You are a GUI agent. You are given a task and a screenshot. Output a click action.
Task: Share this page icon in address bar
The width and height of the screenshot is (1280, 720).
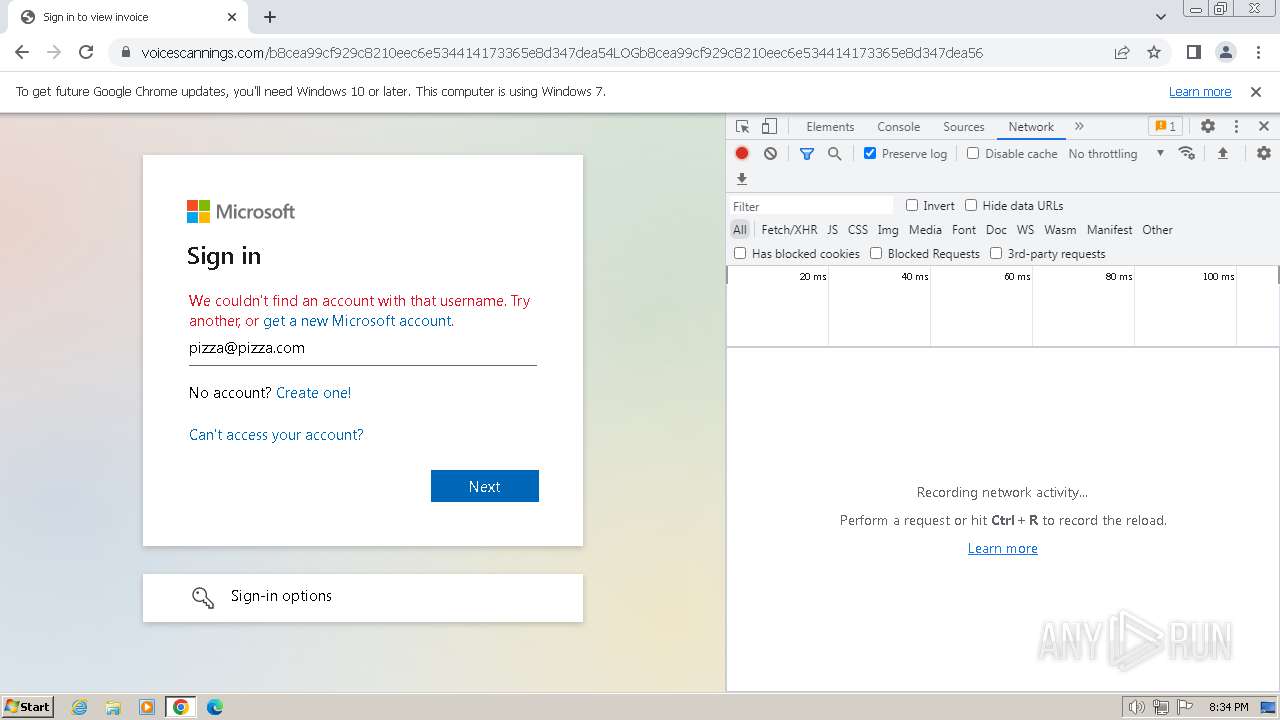tap(1122, 52)
